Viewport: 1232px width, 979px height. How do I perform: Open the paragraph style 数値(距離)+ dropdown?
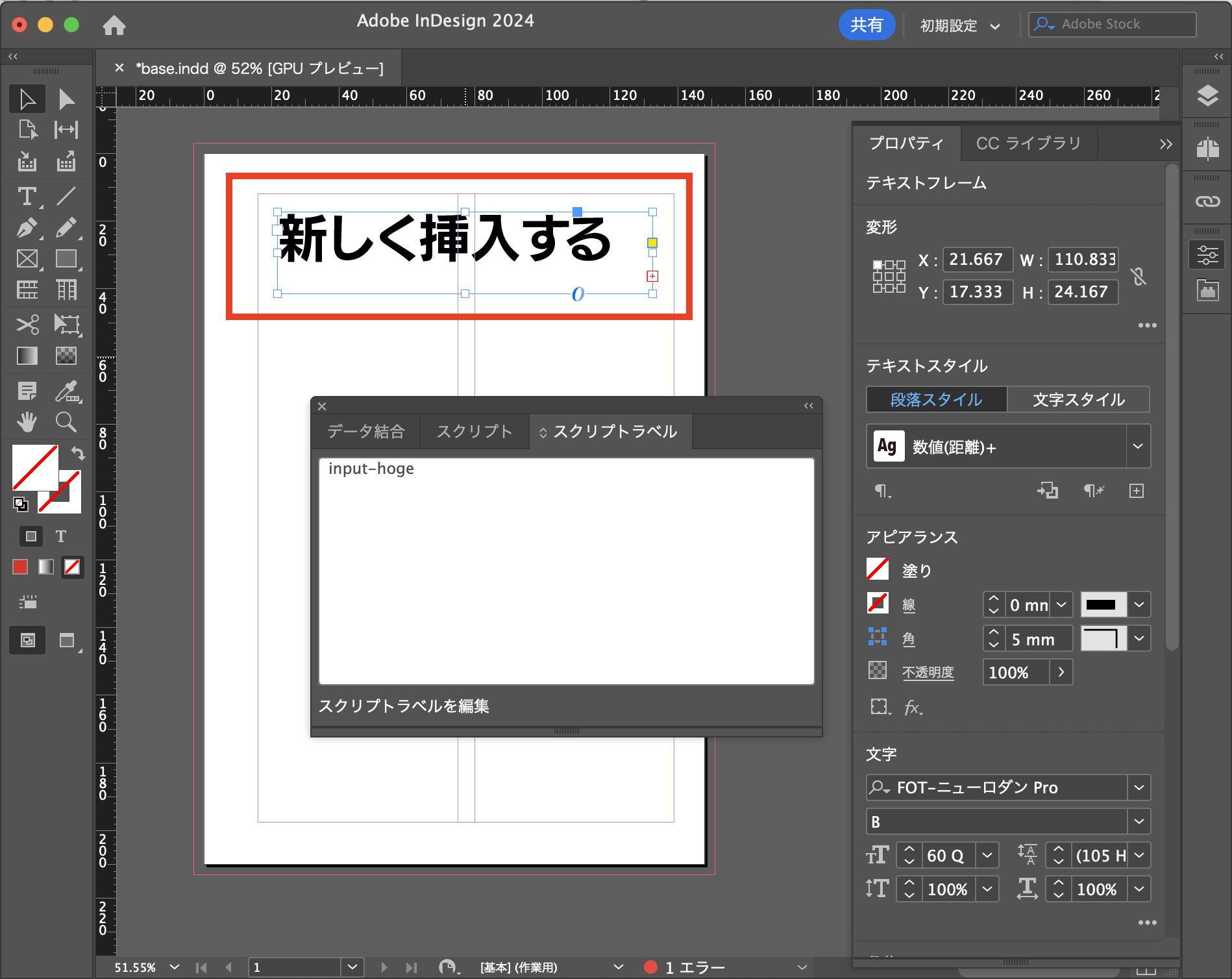click(x=1138, y=446)
